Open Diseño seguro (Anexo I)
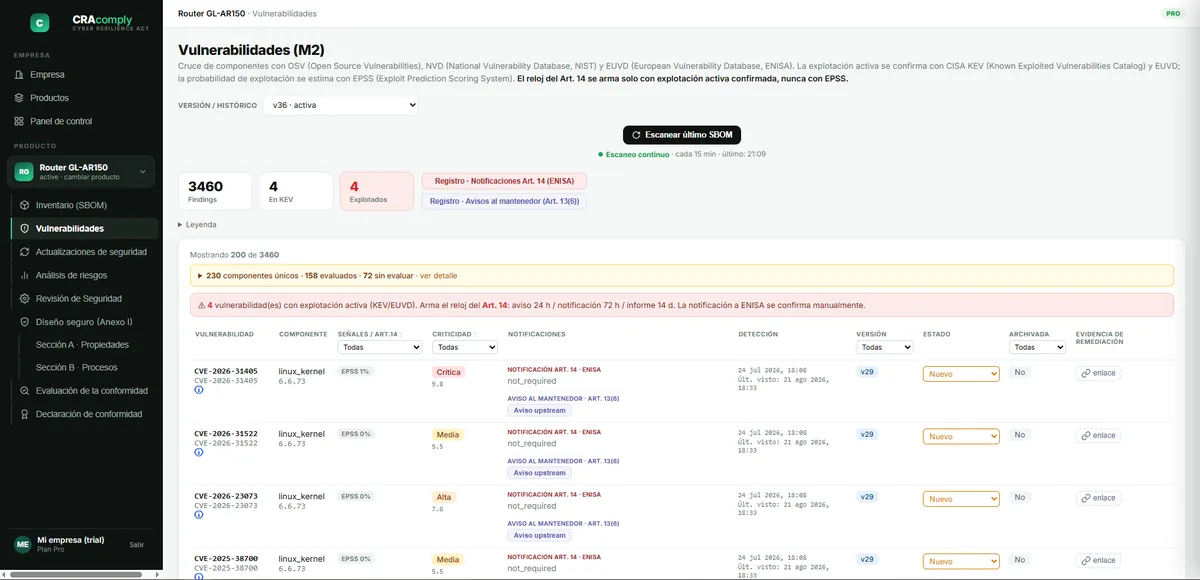The width and height of the screenshot is (1200, 580). coord(85,322)
